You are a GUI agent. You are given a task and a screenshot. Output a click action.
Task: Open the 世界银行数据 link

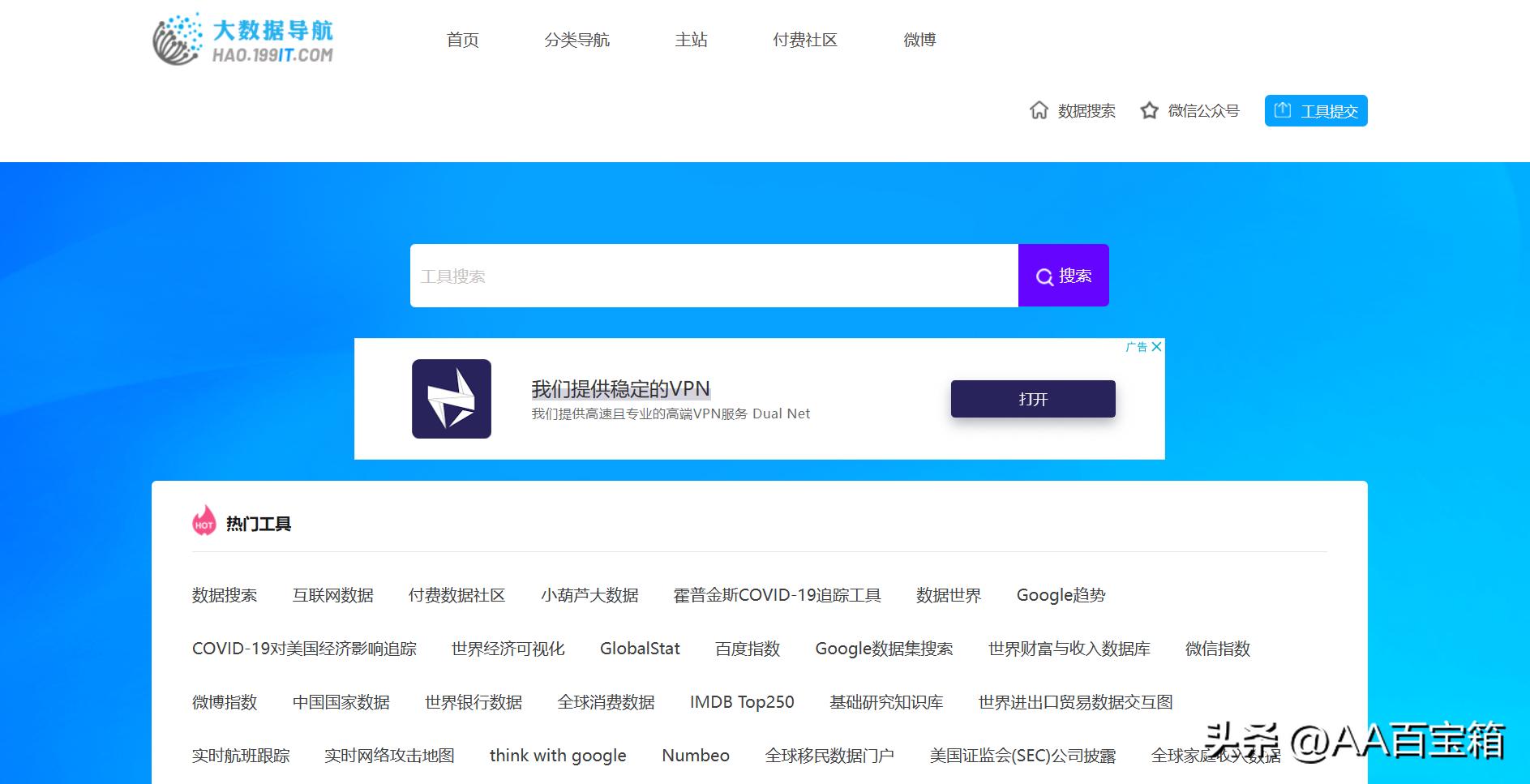click(474, 702)
